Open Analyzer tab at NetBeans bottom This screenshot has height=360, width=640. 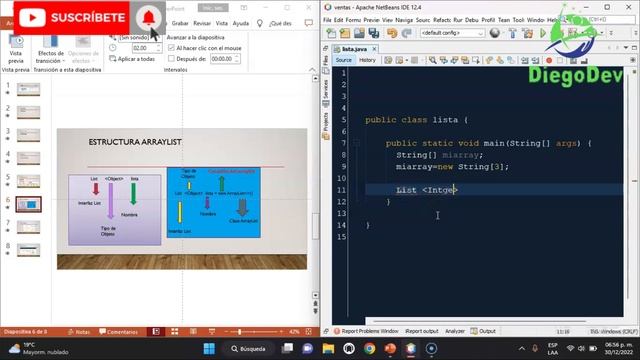coord(455,331)
